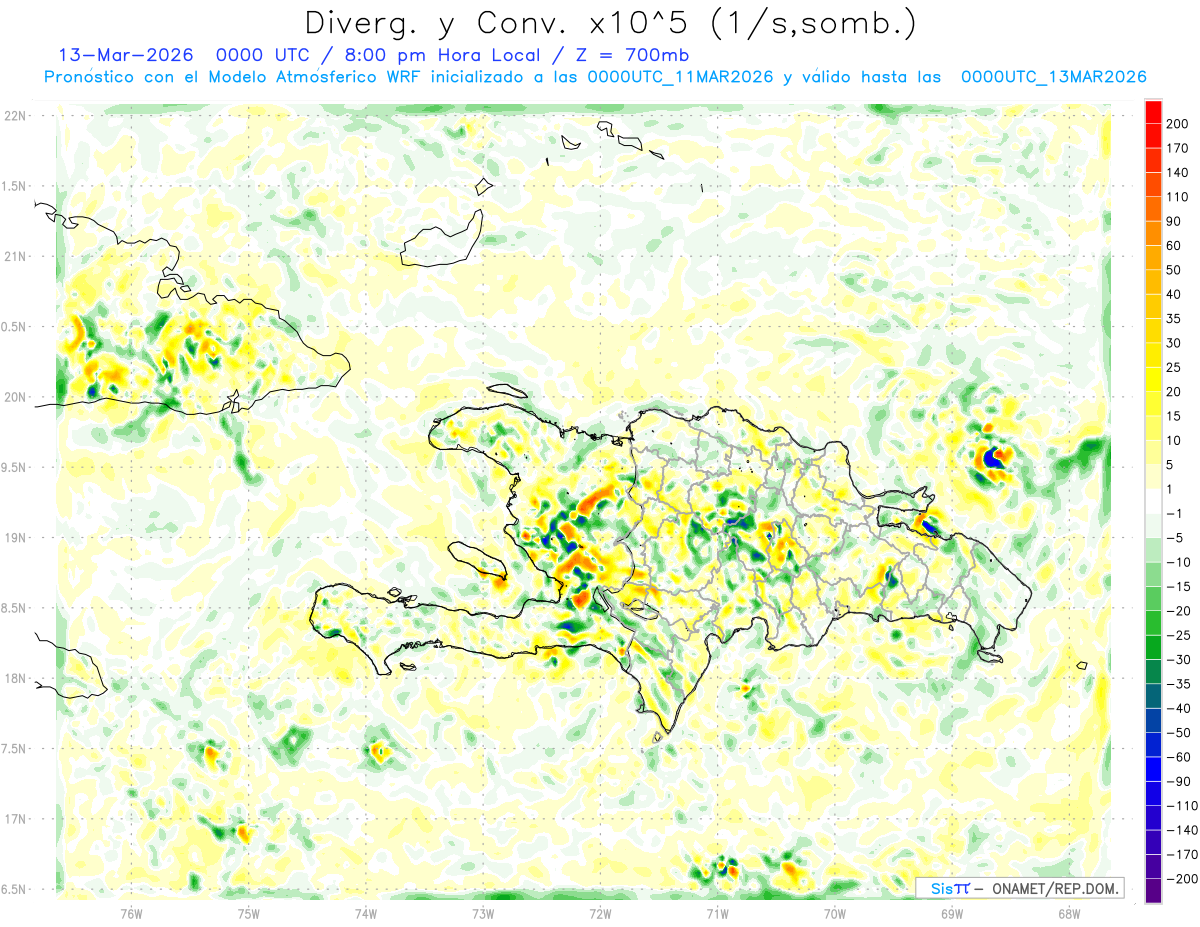1200x927 pixels.
Task: Click the 8.5N latitude label
Action: (13, 608)
